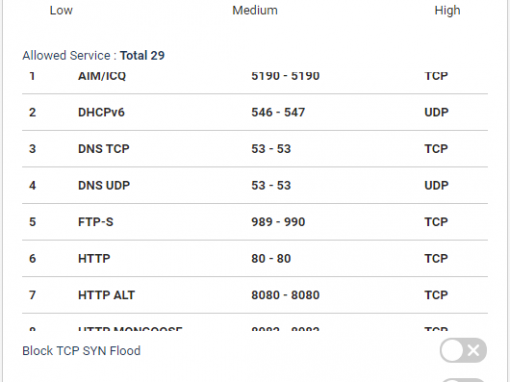The image size is (510, 382).
Task: Set firewall level to Medium
Action: tap(255, 10)
